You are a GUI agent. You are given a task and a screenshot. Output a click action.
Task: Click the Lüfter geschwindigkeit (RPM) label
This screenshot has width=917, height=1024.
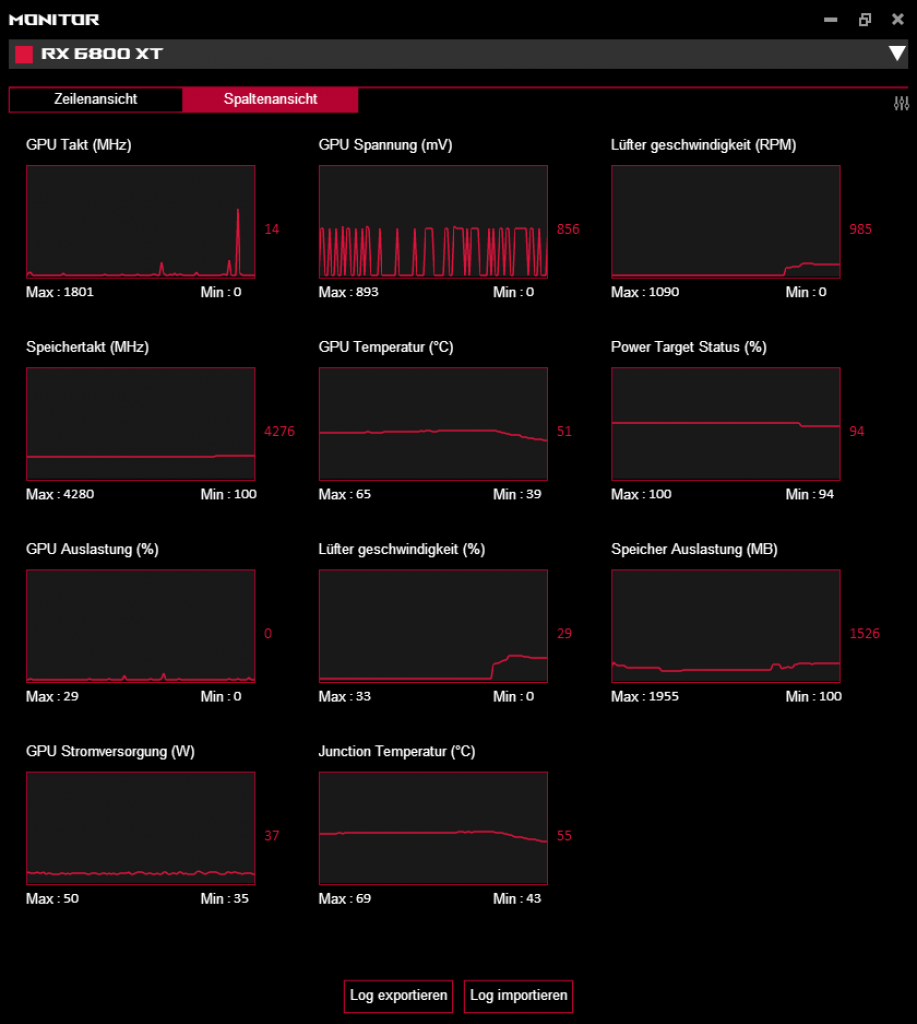(x=703, y=145)
